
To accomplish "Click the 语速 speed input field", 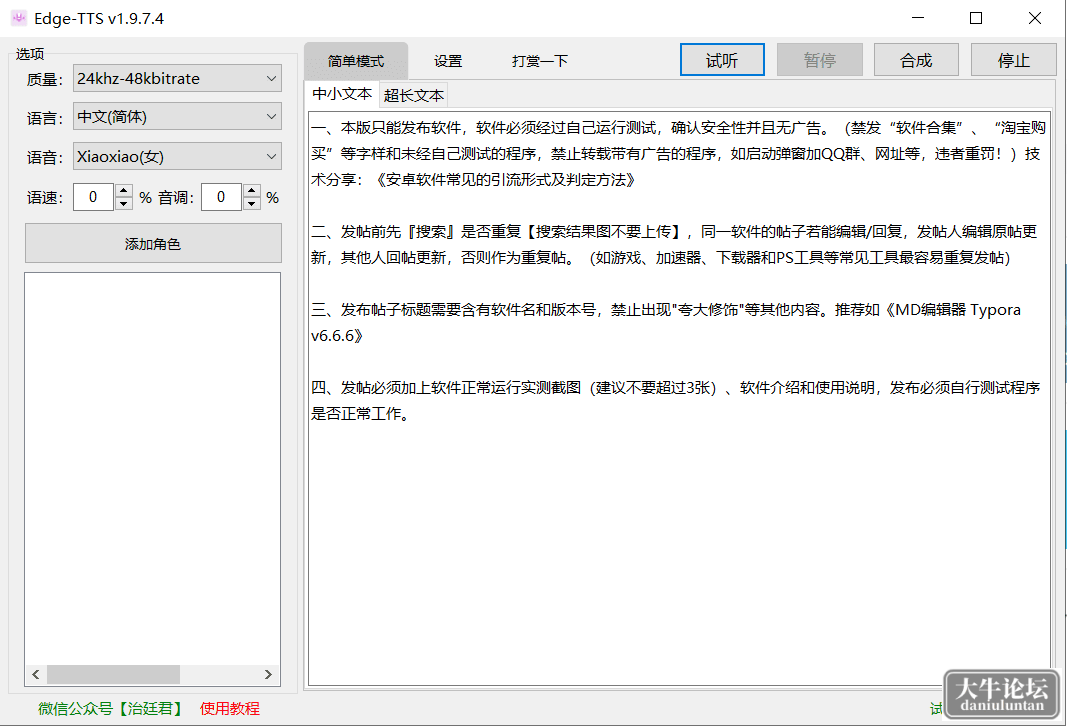I will tap(94, 197).
